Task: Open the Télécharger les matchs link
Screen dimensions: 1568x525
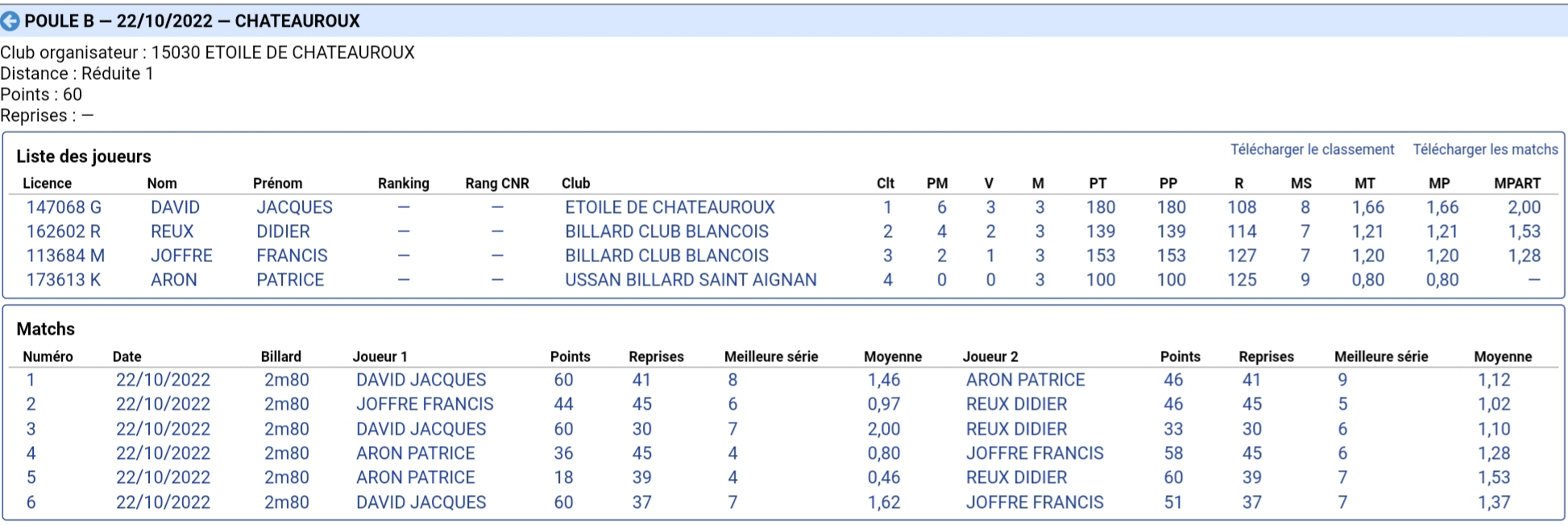Action: 1485,149
